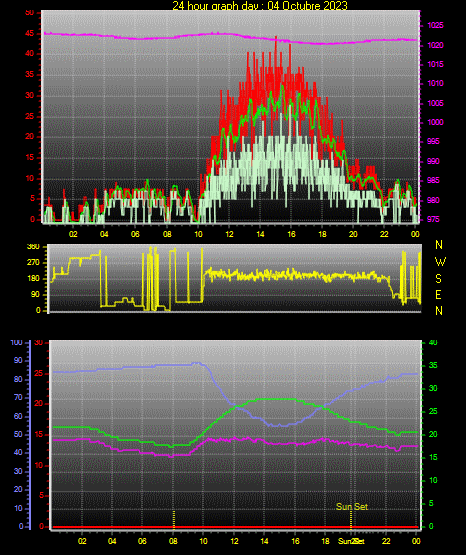The height and width of the screenshot is (555, 466).
Task: Click the green 40 temperature axis label
Action: (x=433, y=343)
